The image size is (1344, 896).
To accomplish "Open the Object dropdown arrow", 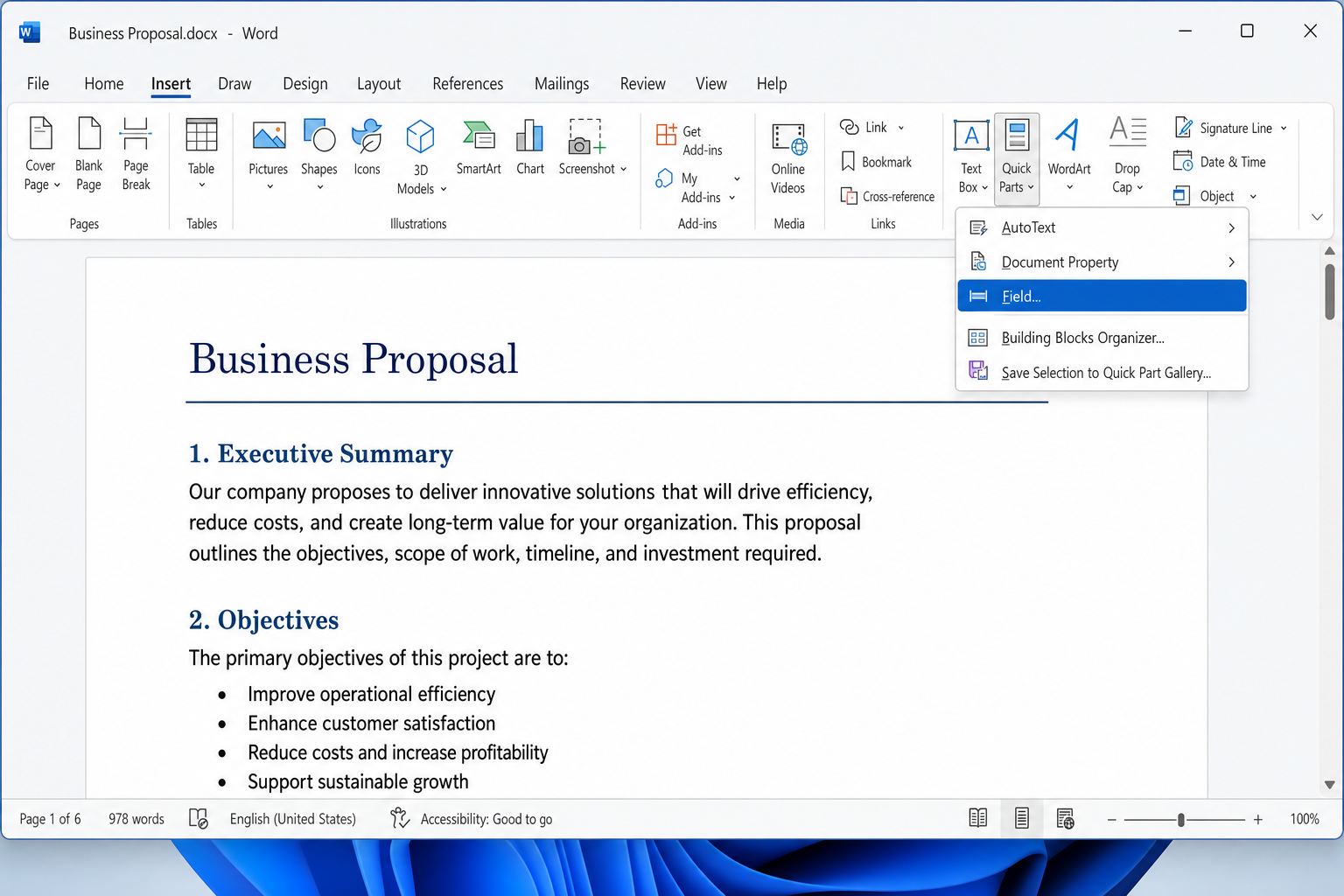I will coord(1253,197).
